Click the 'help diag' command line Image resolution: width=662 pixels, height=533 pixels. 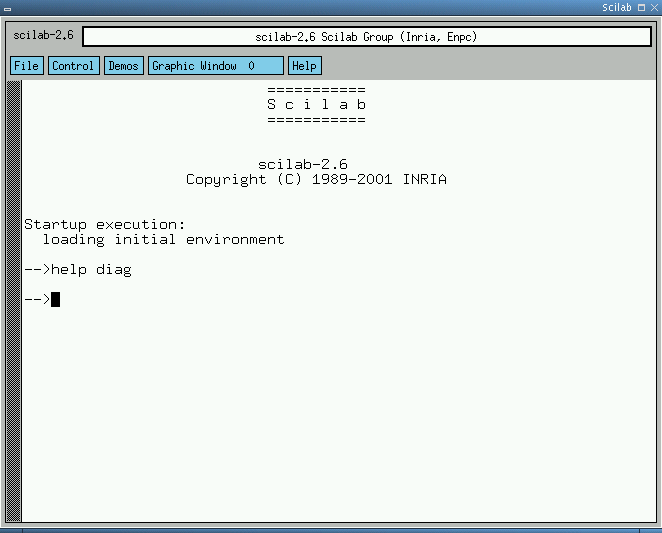(90, 270)
